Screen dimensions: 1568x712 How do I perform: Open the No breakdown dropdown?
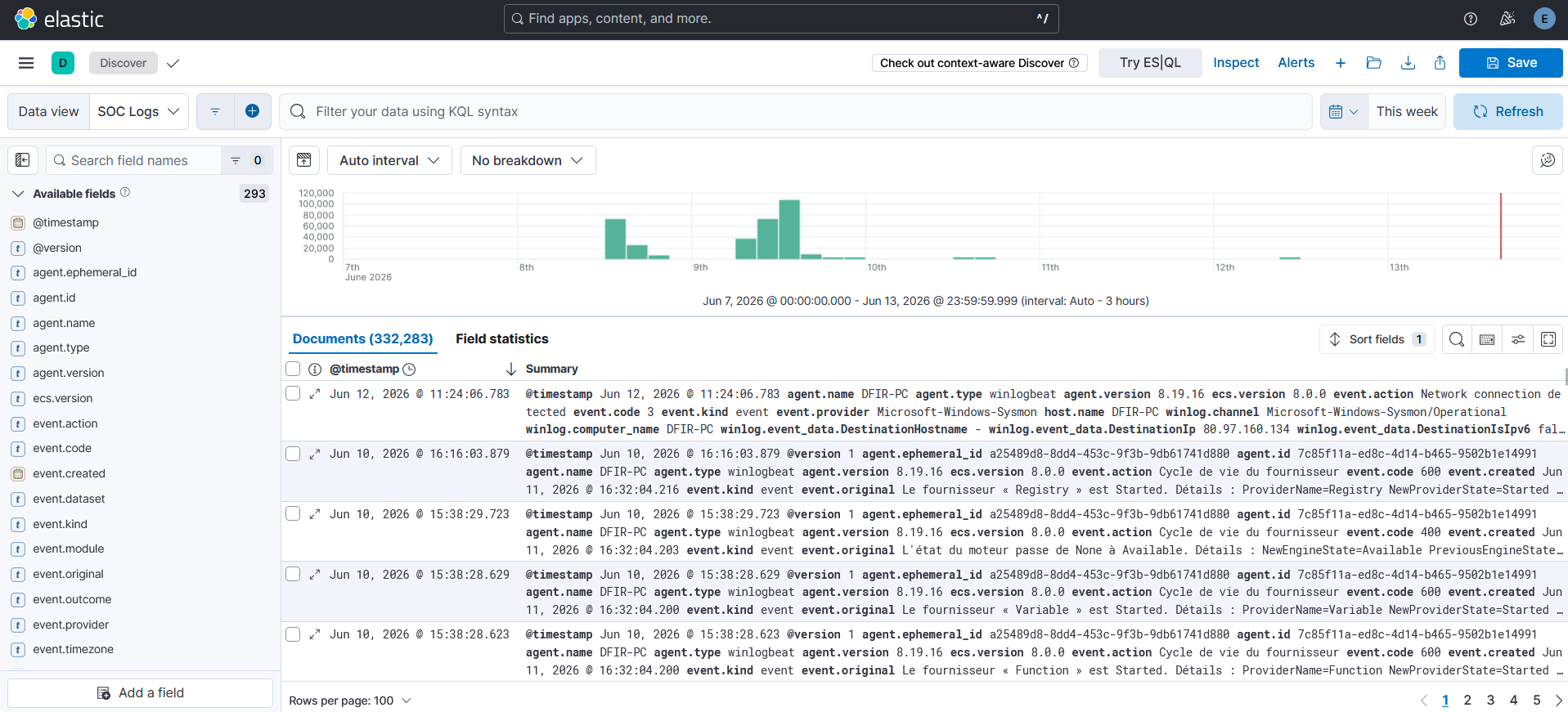tap(528, 160)
